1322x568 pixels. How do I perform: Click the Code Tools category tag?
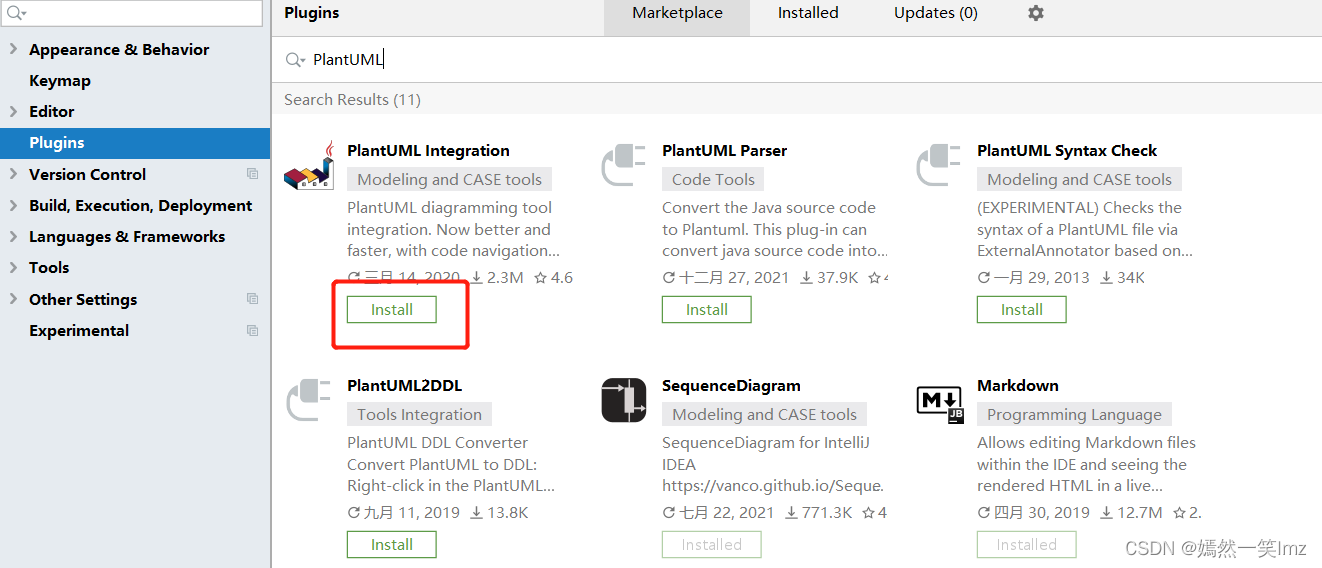pos(713,180)
